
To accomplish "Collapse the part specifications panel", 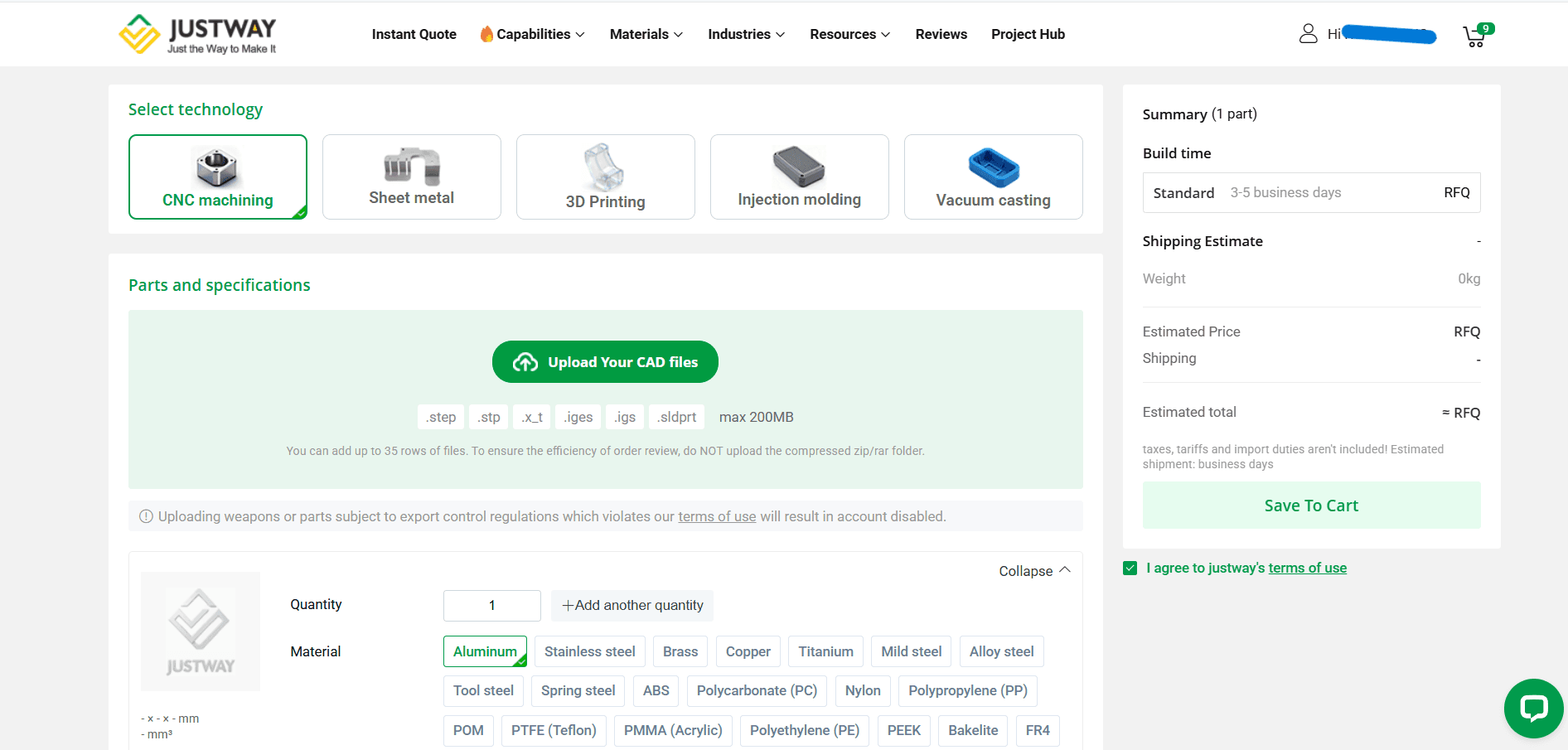I will click(1034, 571).
